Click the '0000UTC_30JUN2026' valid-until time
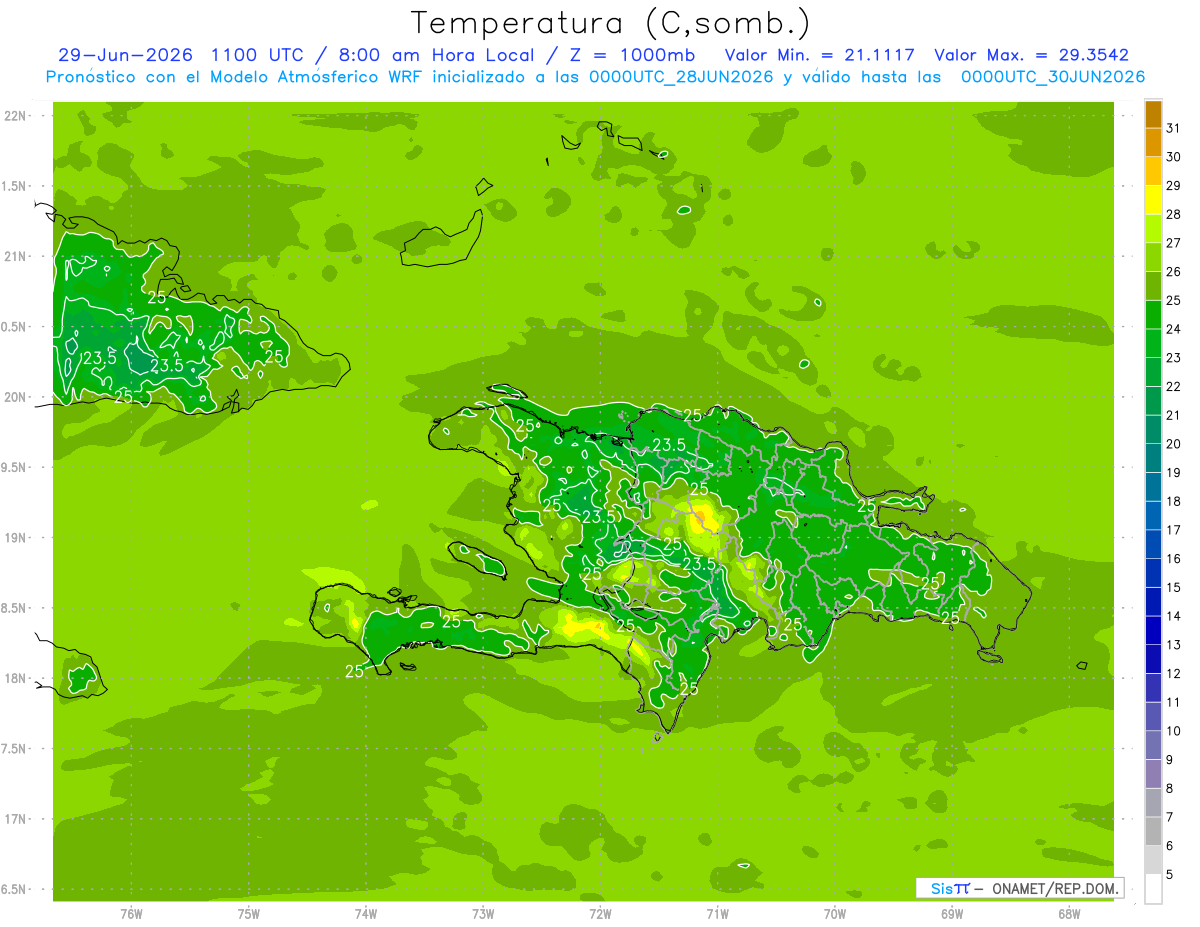The width and height of the screenshot is (1200, 927). pos(1053,77)
